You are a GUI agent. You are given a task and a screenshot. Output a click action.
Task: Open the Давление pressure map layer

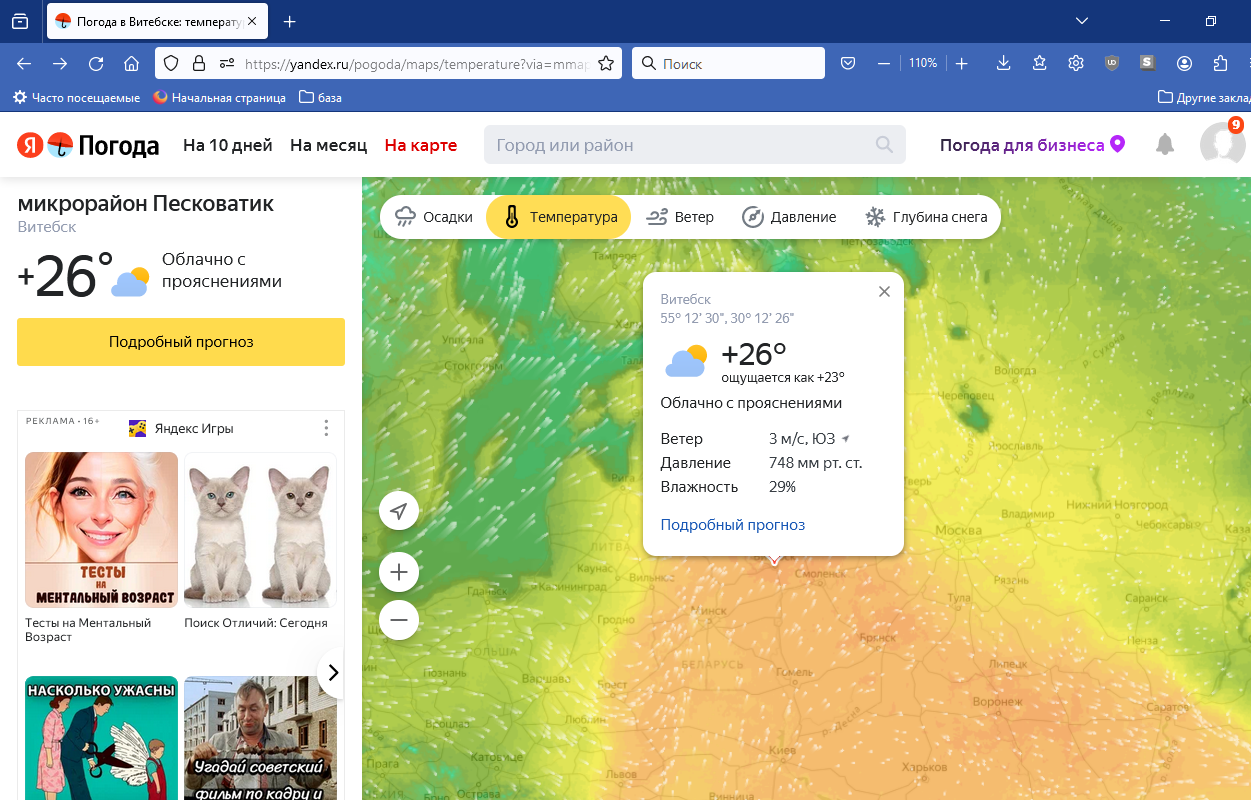pos(789,216)
